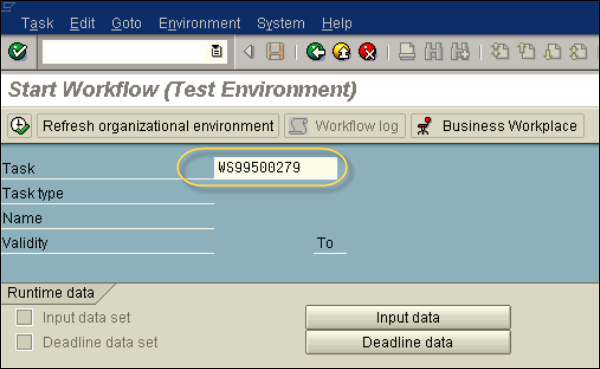Click the Last page icon
Viewport: 600px width, 369px height.
click(578, 52)
